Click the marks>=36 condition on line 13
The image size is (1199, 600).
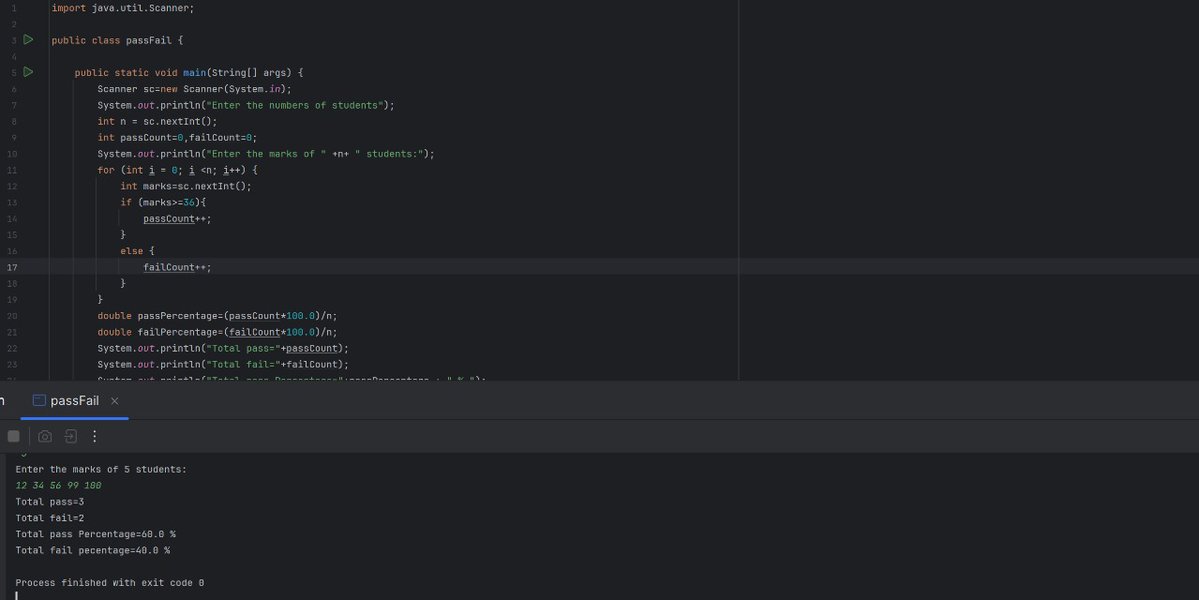pyautogui.click(x=171, y=202)
